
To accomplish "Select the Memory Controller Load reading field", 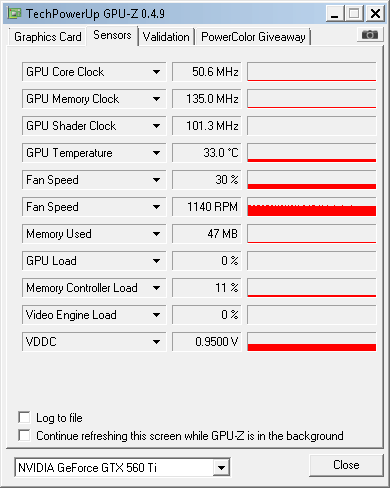I will pos(207,288).
